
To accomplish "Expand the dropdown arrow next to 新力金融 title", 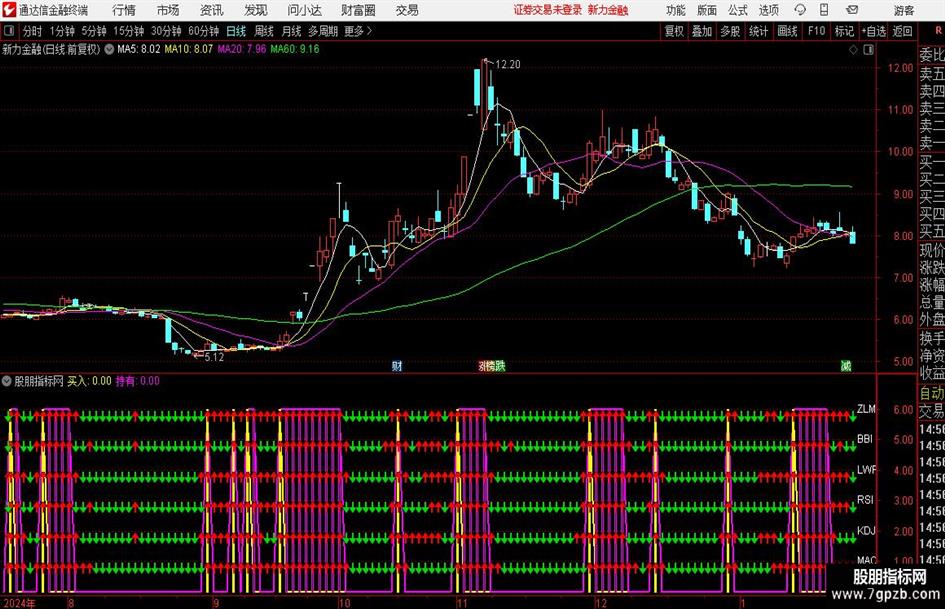I will (109, 49).
